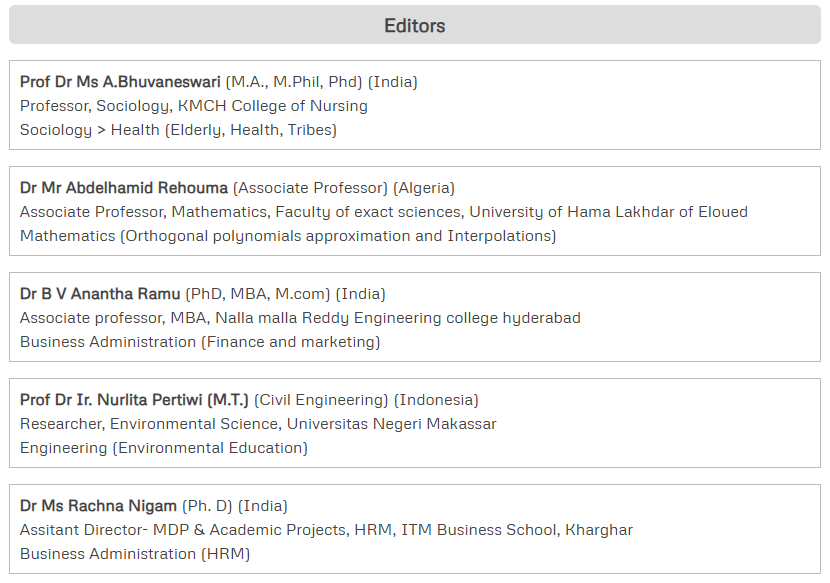Select the Orthogonal polynomials approximation subject line
Viewport: 830px width, 583px height.
click(x=288, y=236)
